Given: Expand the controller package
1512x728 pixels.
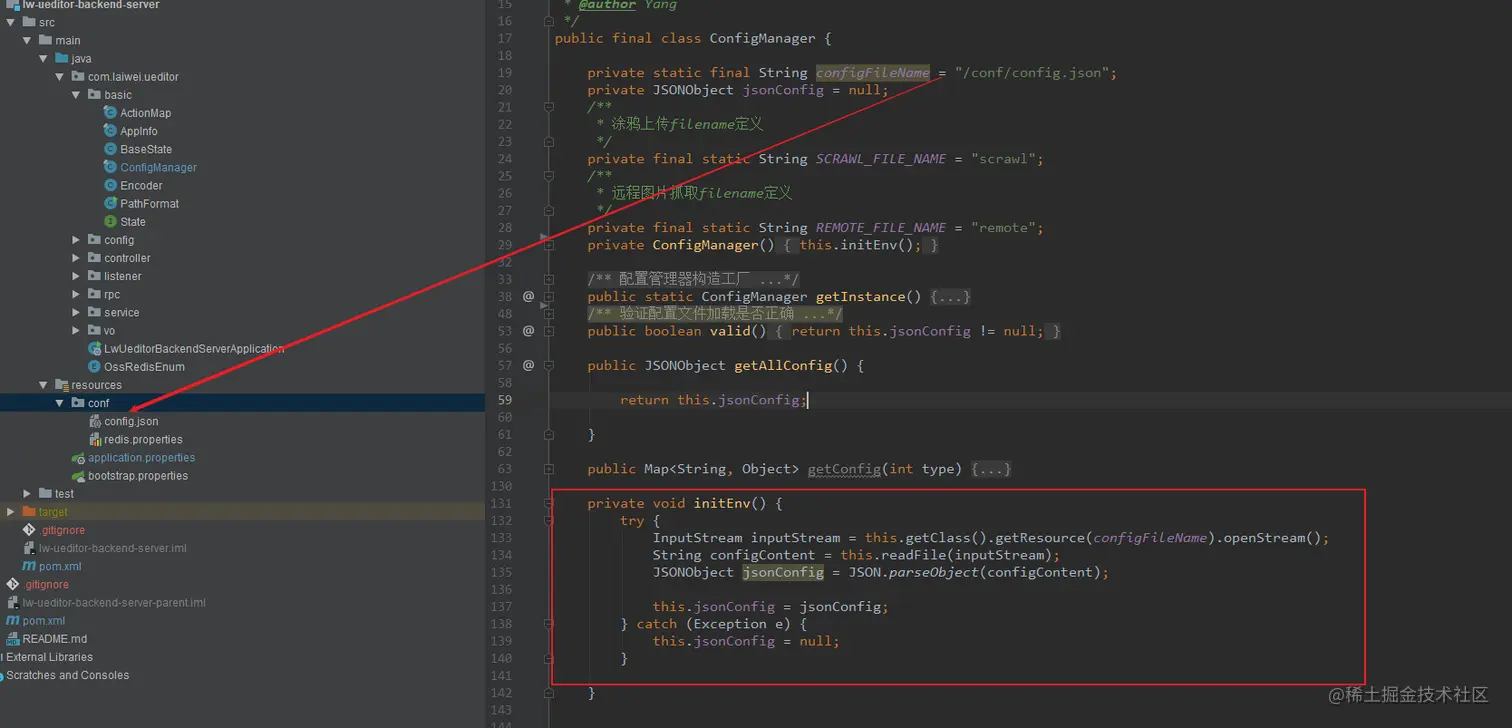Looking at the screenshot, I should coord(76,258).
